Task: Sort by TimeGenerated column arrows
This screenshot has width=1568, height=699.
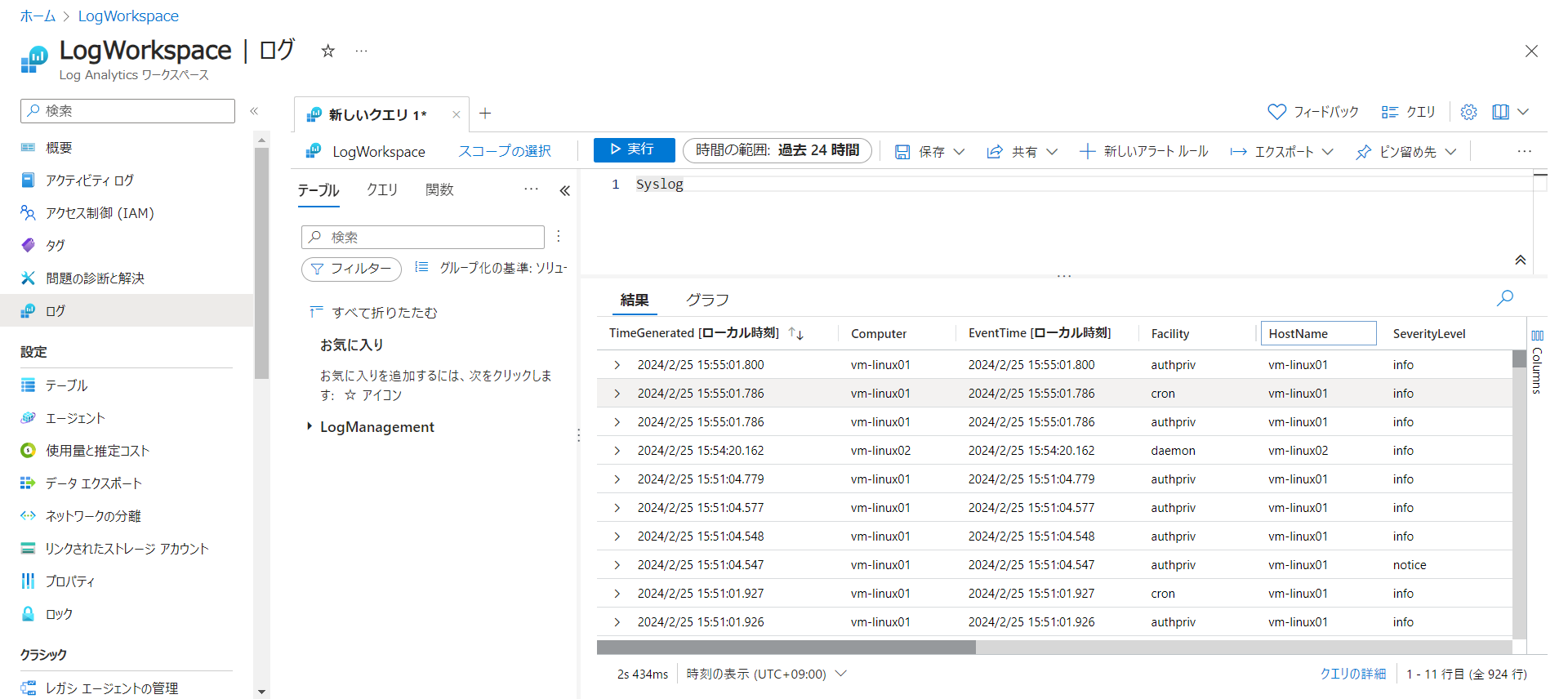Action: 796,333
